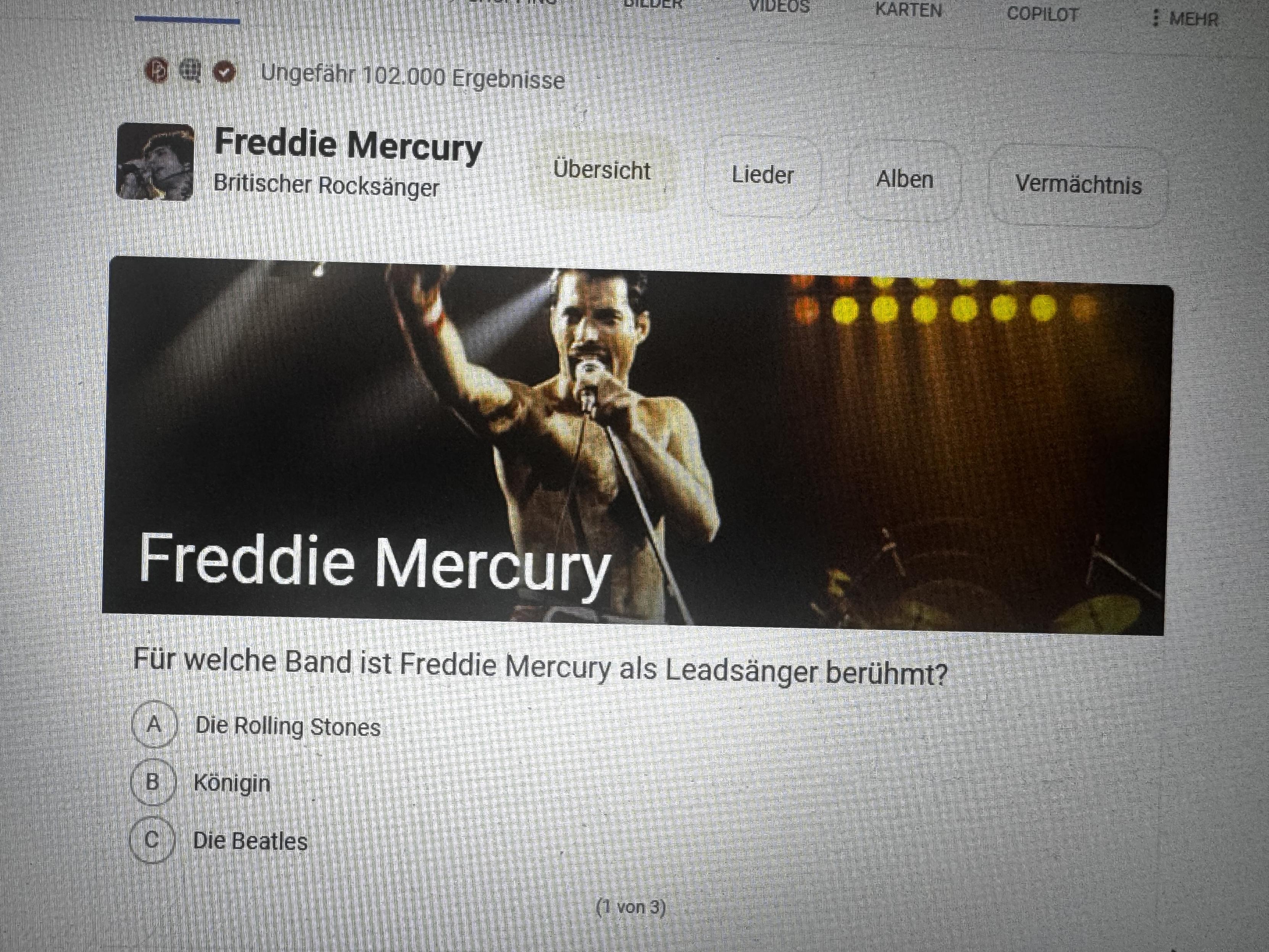1269x952 pixels.
Task: Show Freddie Mercury's Lieder
Action: coord(763,175)
